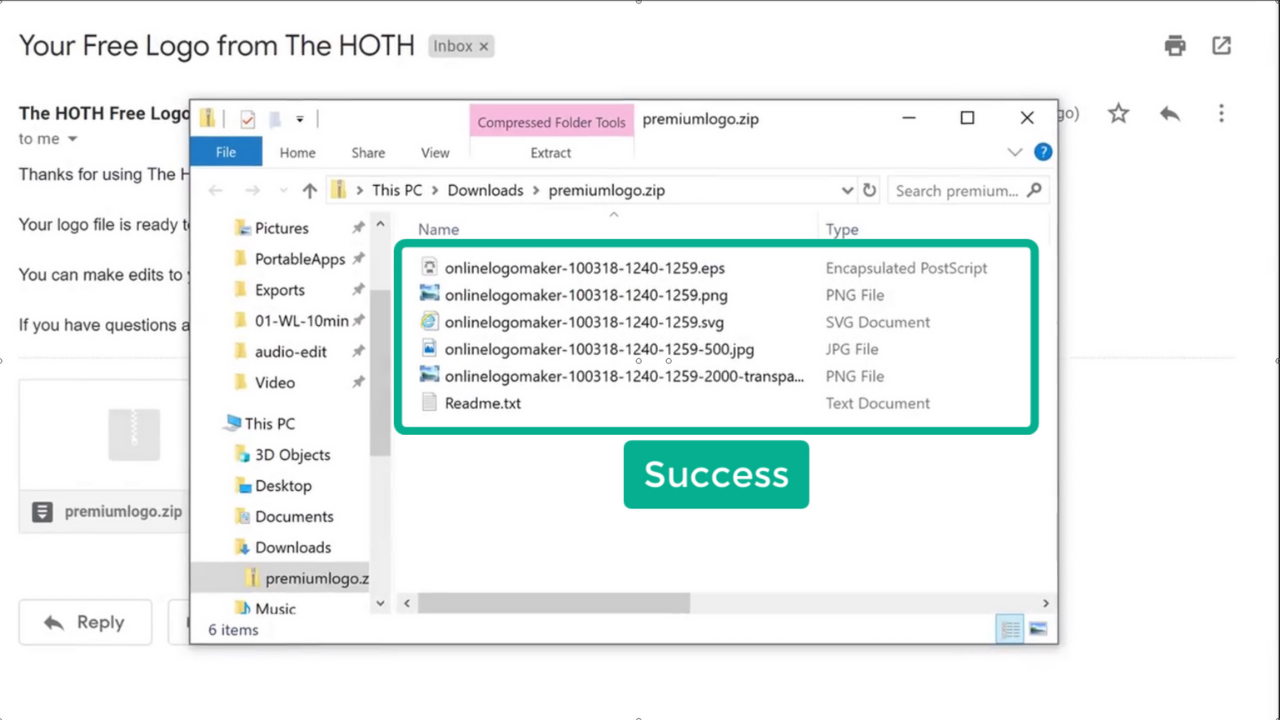Open Desktop in navigation pane
This screenshot has width=1280, height=720.
pyautogui.click(x=283, y=485)
